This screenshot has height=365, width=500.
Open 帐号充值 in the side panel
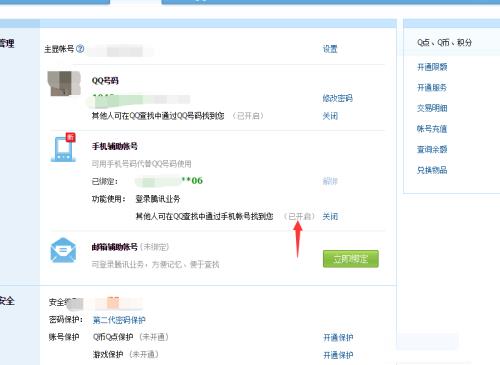click(x=432, y=129)
